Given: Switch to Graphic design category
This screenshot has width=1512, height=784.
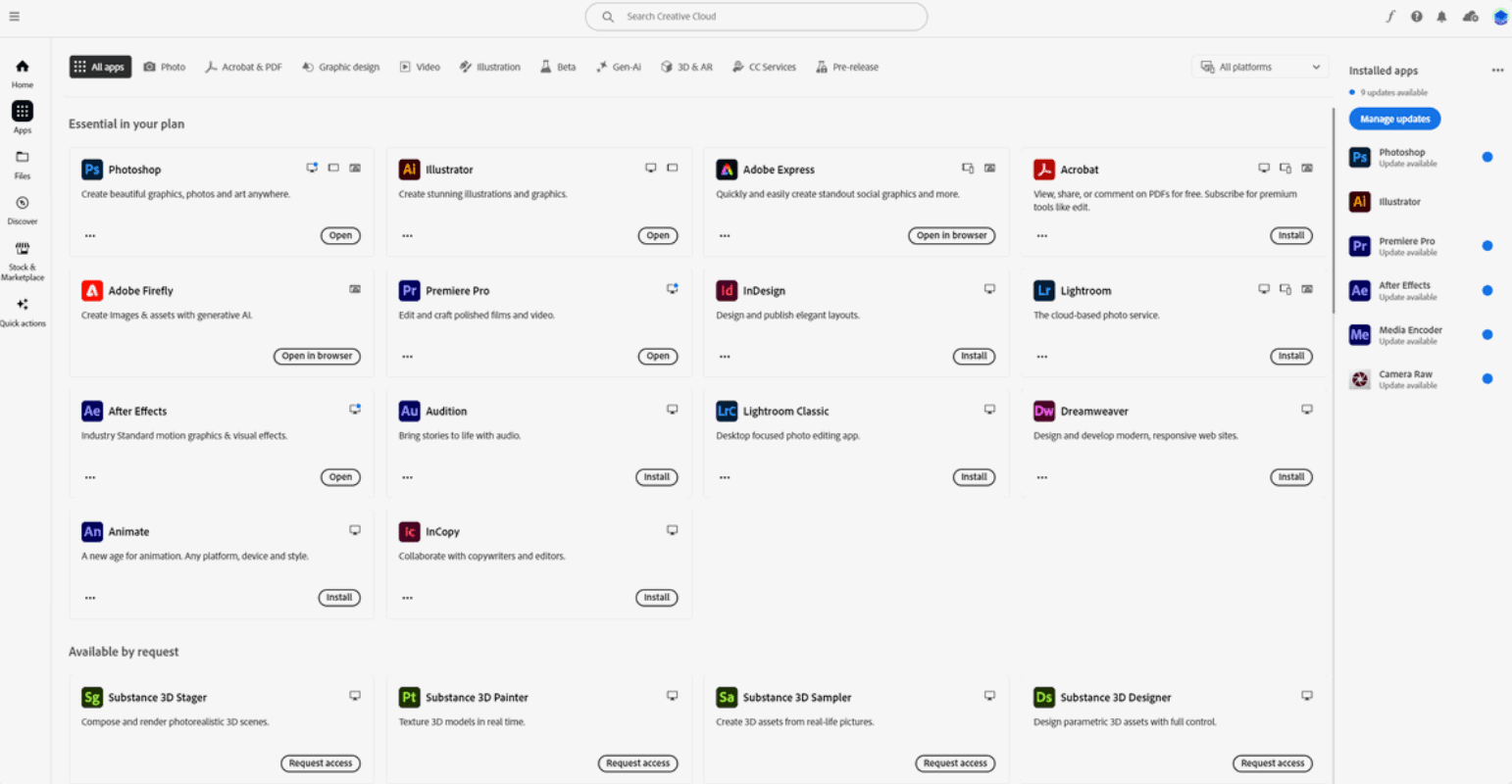Looking at the screenshot, I should [x=340, y=67].
